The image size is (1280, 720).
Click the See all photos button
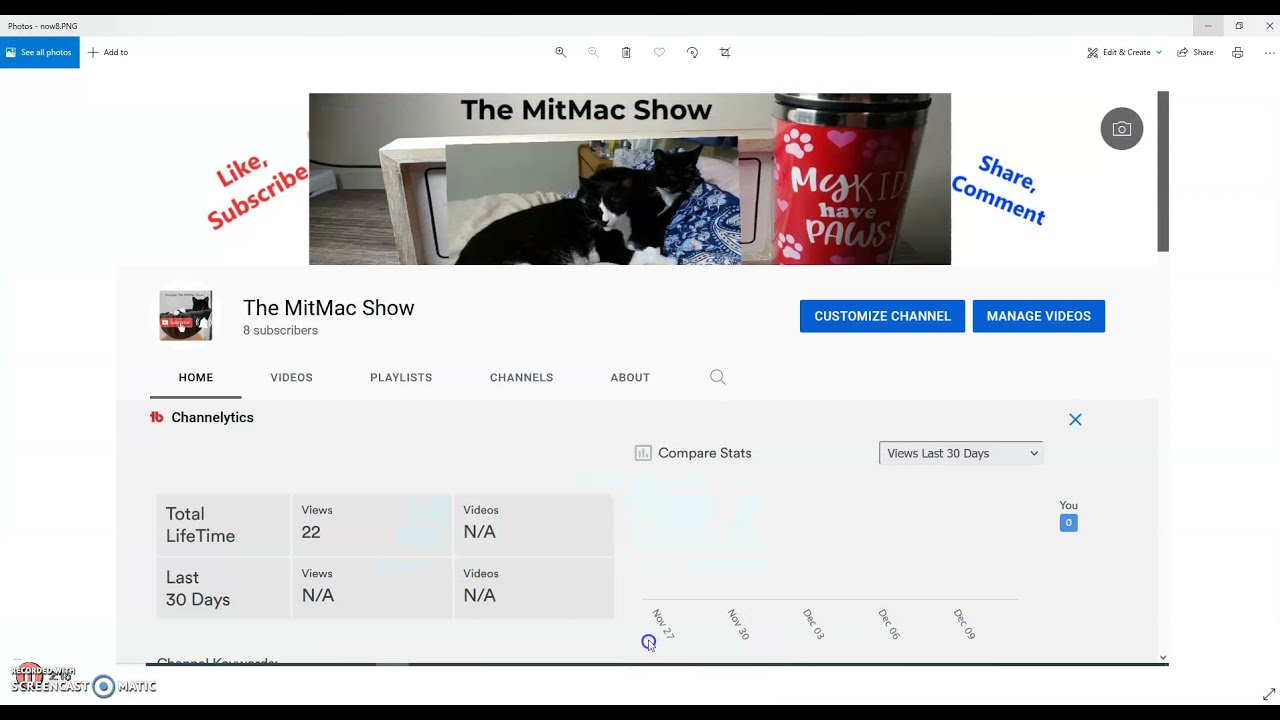(40, 52)
